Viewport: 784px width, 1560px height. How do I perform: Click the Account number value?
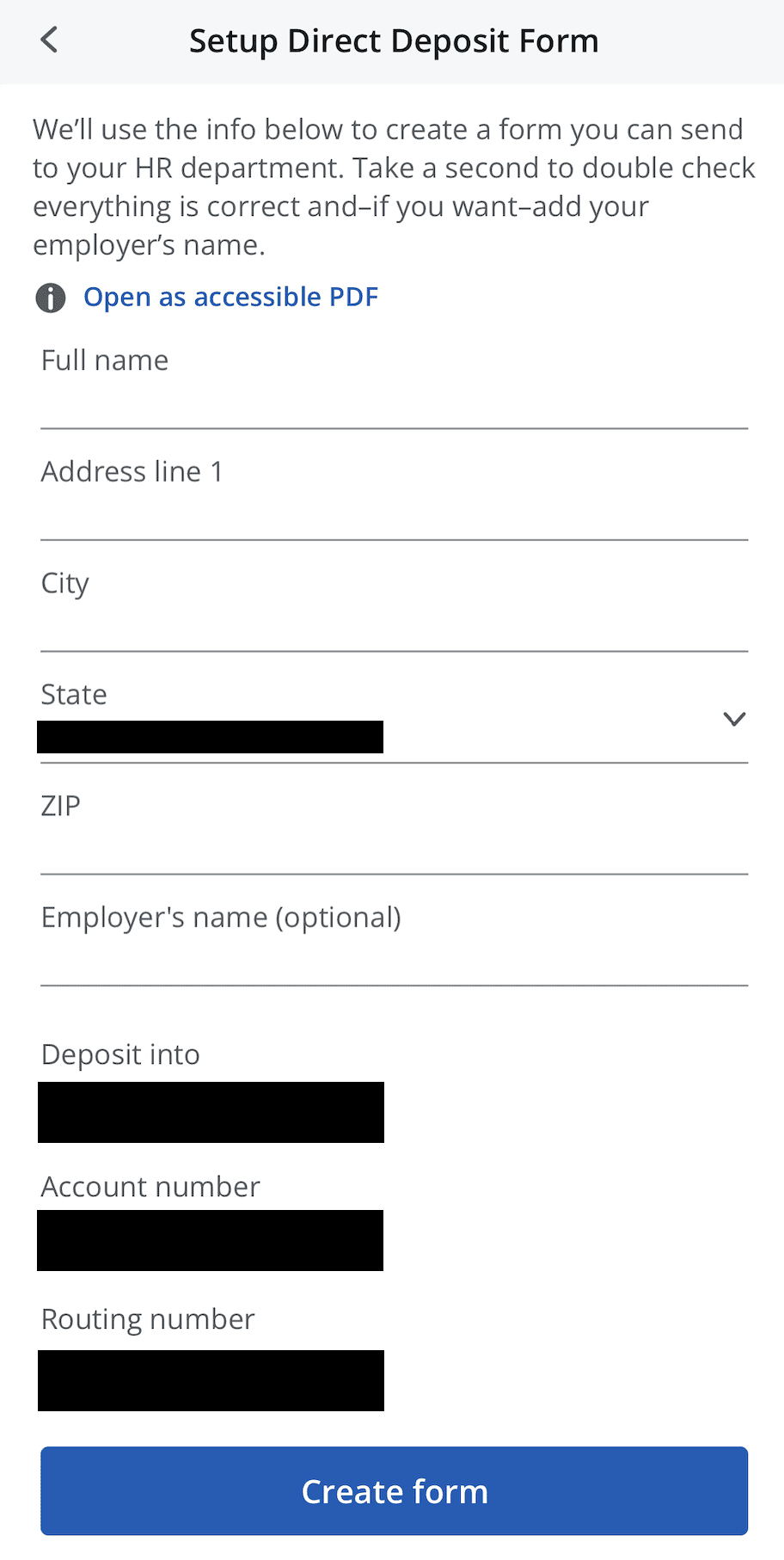click(210, 1241)
